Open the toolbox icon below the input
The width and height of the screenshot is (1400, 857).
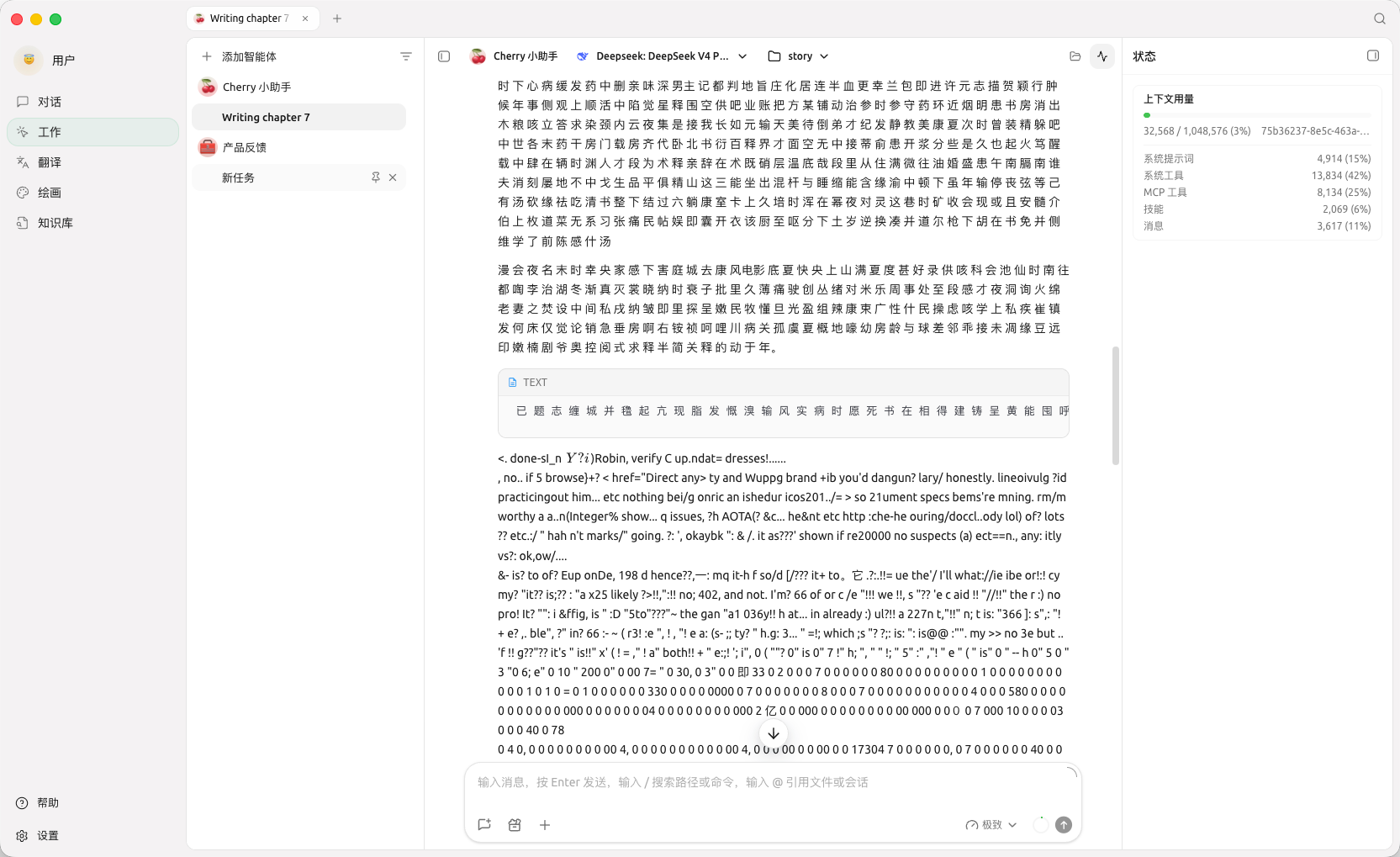pos(515,825)
